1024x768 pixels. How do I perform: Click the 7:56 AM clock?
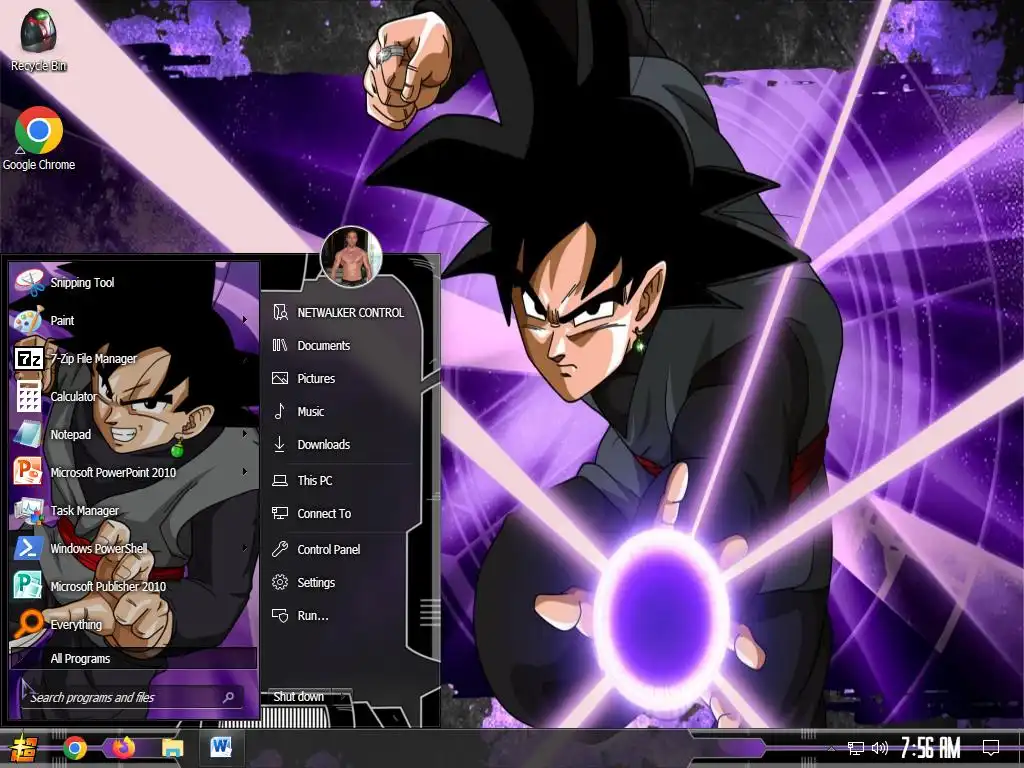[931, 748]
